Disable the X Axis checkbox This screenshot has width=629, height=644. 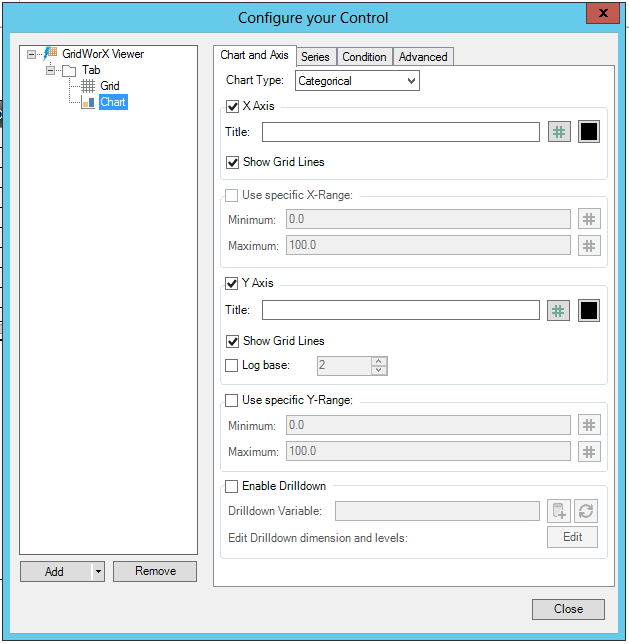tap(233, 106)
